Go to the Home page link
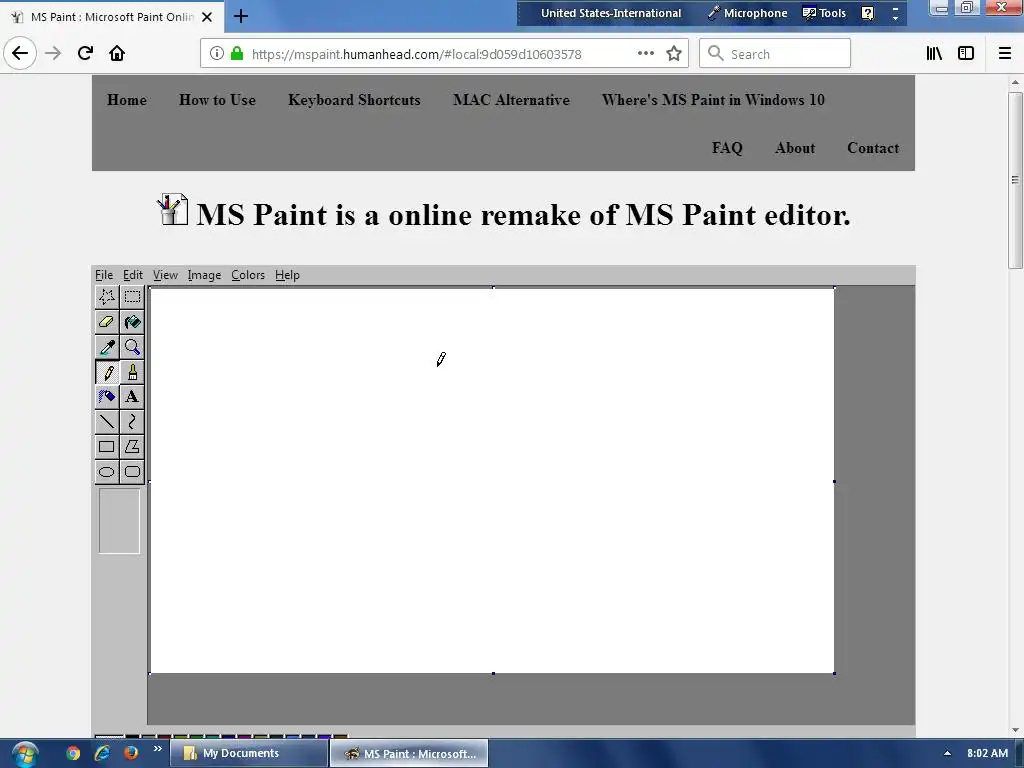Viewport: 1024px width, 768px height. tap(127, 100)
